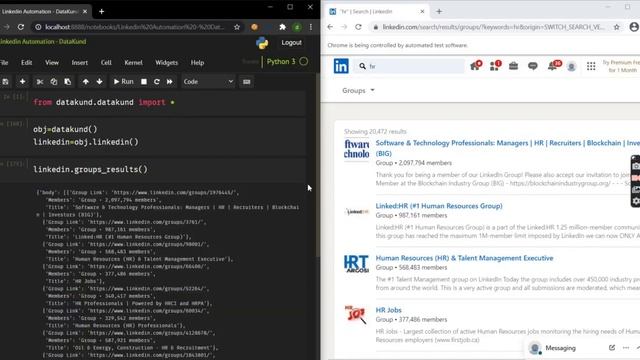This screenshot has width=640, height=360.
Task: Expand the Messaging panel at bottom
Action: [560, 348]
